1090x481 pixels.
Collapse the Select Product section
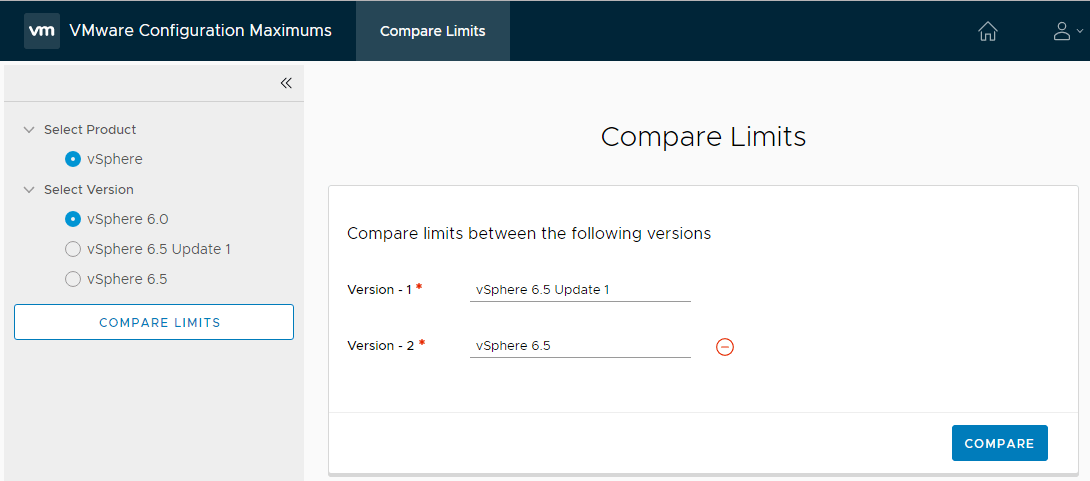click(x=29, y=130)
